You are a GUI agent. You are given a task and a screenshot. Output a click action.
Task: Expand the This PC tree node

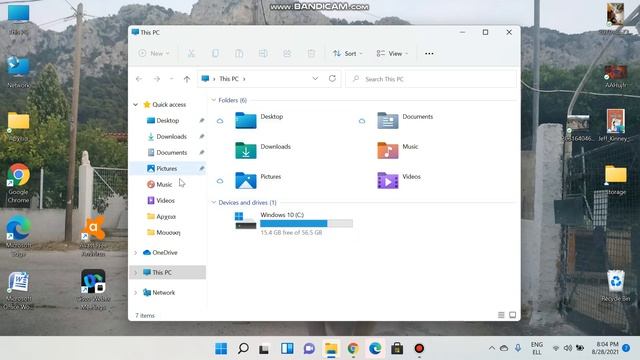coord(136,272)
